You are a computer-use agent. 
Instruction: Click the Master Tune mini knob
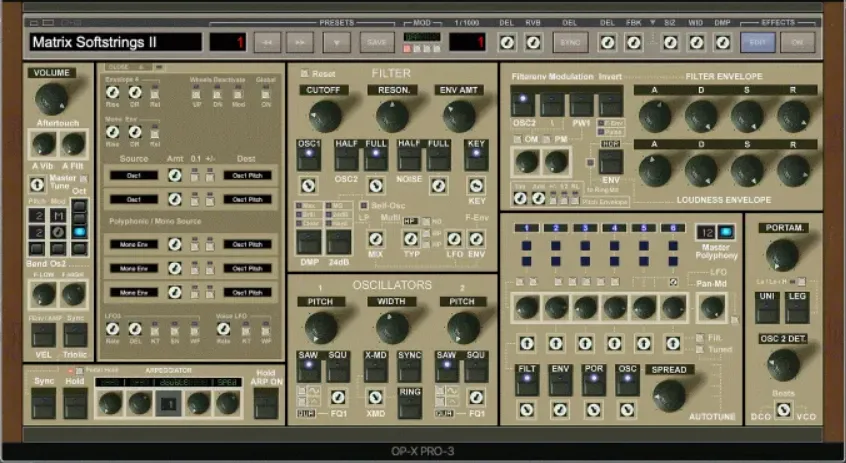tap(37, 185)
